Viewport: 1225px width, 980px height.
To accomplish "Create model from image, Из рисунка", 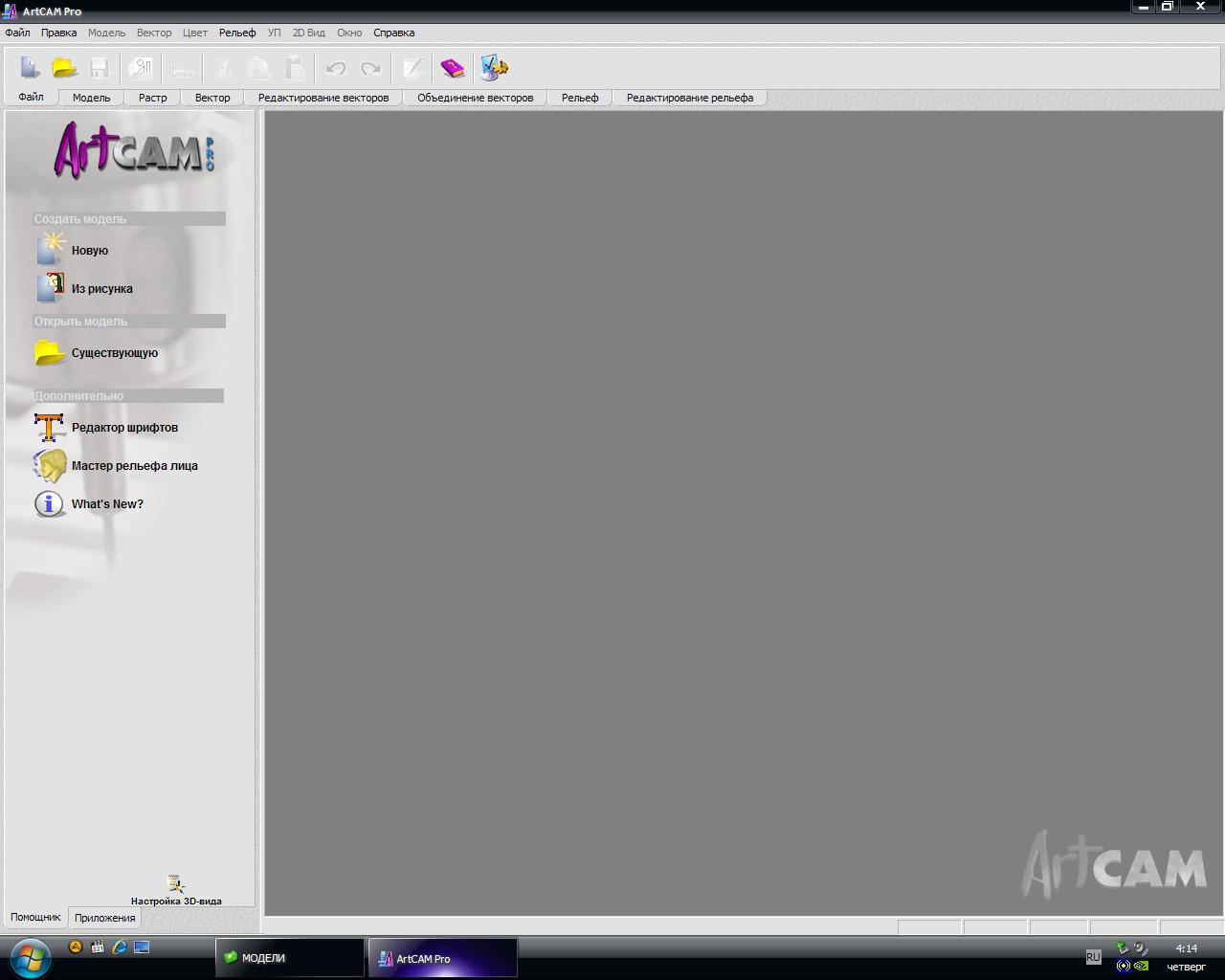I will 51,288.
